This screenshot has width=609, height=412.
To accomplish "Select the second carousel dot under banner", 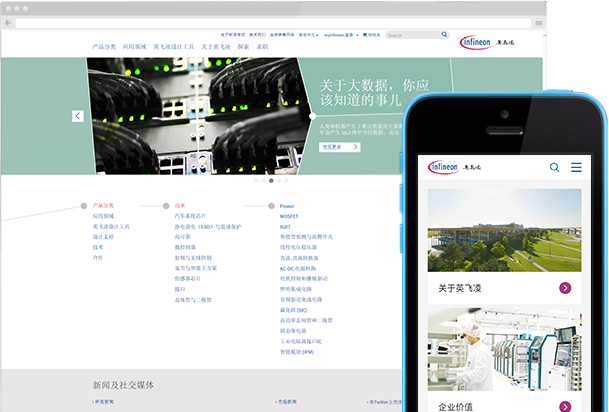I will click(263, 181).
